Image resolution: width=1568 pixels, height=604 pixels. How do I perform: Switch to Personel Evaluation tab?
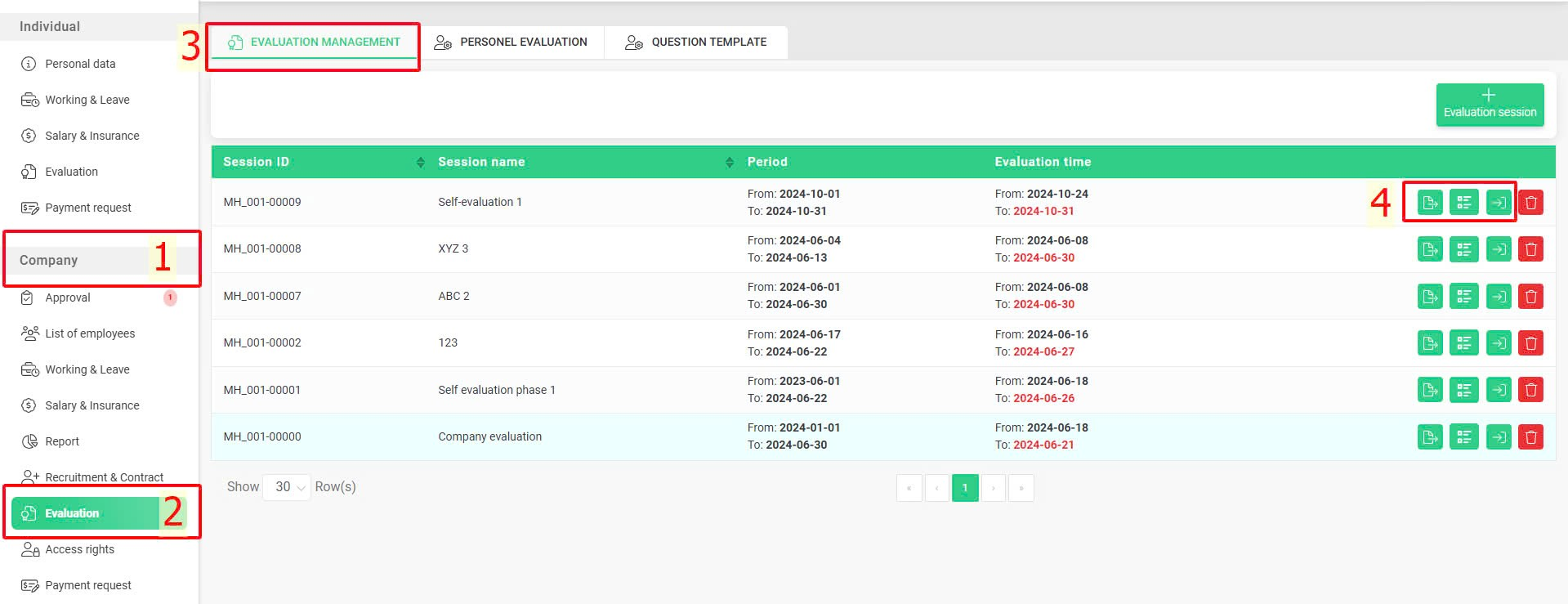[x=511, y=42]
